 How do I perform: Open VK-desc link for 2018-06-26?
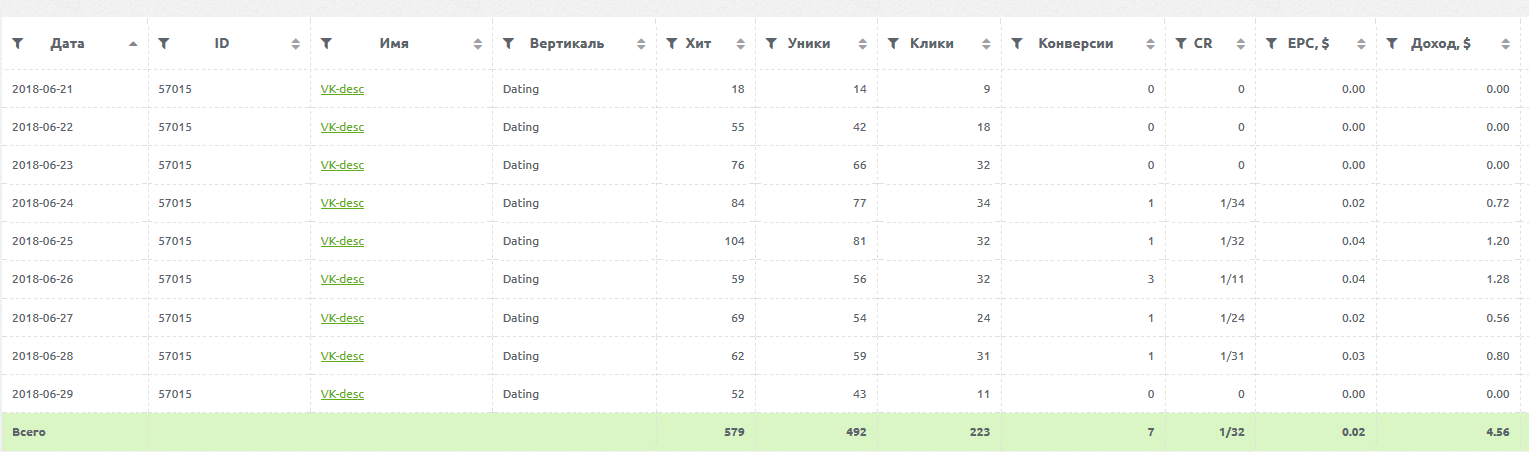coord(342,280)
